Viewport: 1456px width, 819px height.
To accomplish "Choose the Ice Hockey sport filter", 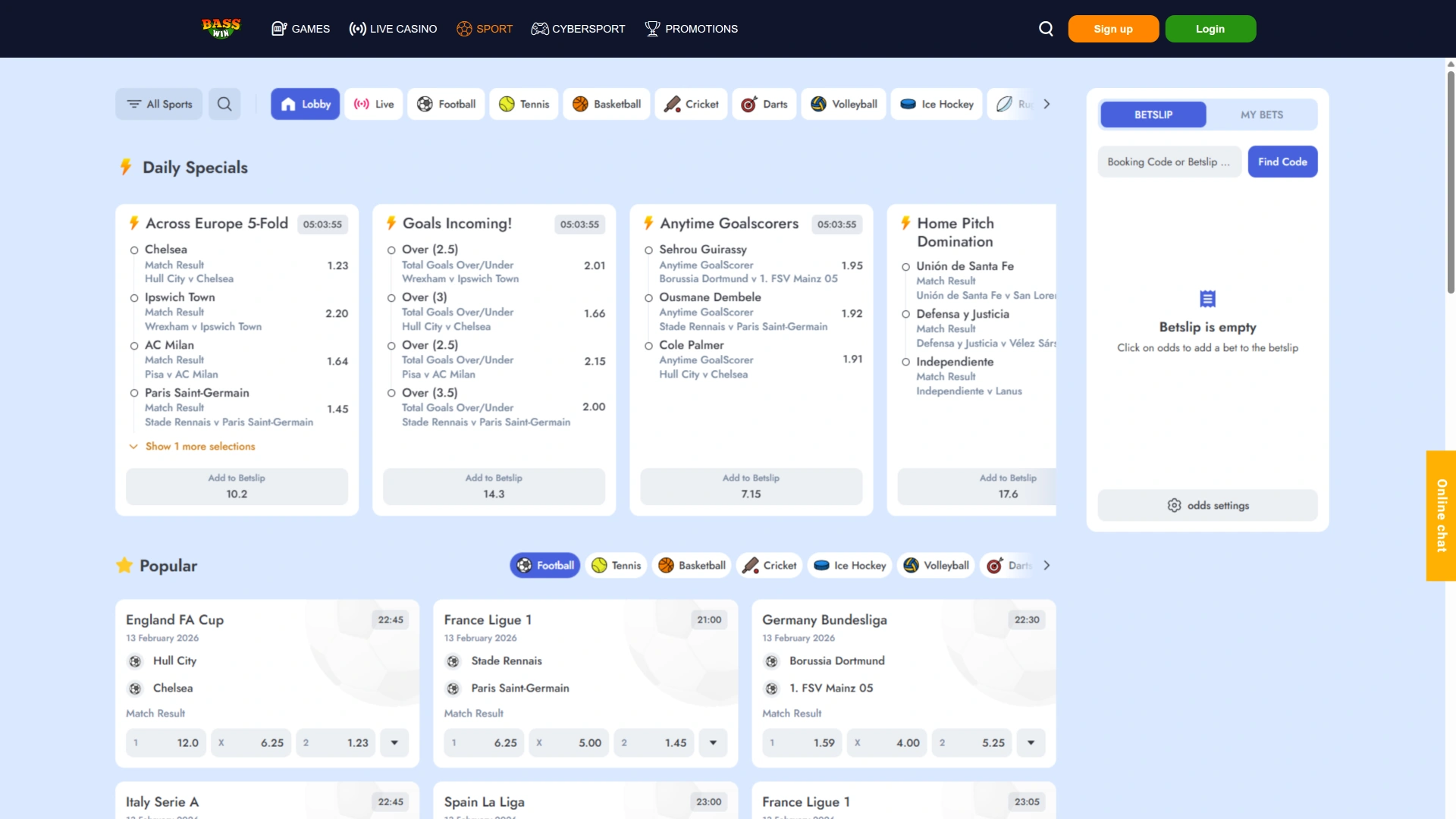I will pos(937,104).
